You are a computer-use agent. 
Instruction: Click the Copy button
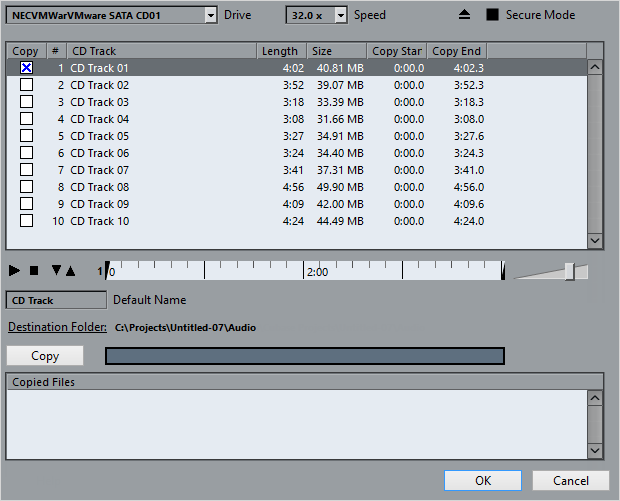(x=45, y=356)
